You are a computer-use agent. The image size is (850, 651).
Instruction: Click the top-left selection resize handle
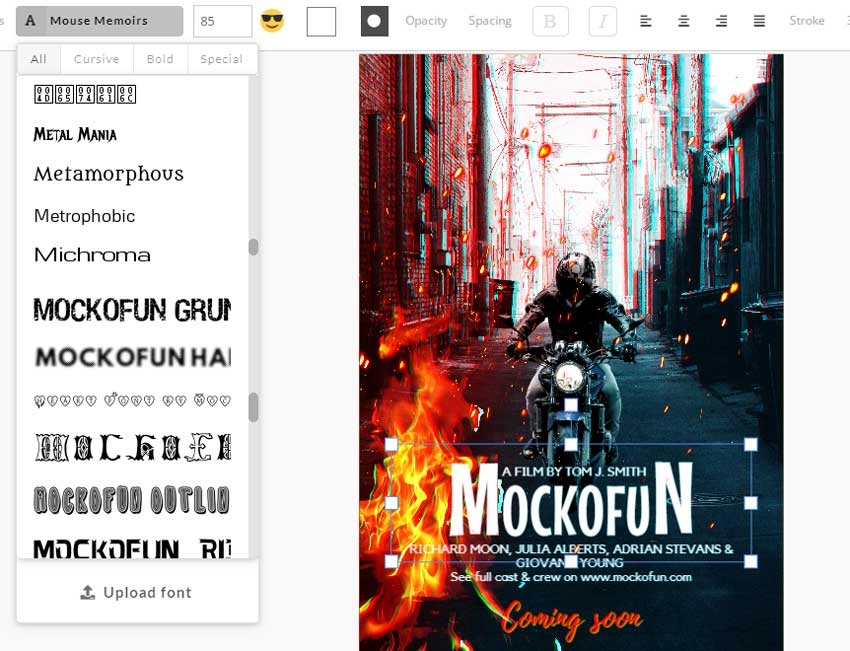point(391,444)
